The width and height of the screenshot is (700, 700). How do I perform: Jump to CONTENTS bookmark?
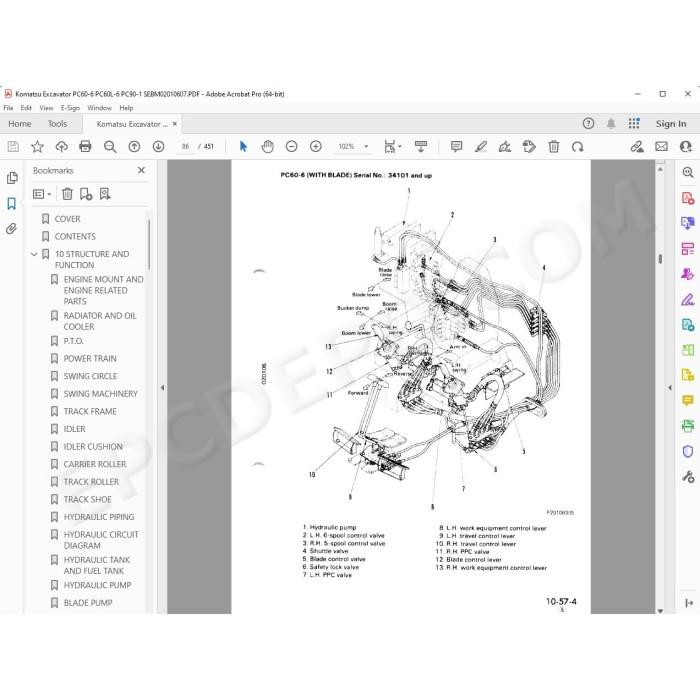[75, 236]
